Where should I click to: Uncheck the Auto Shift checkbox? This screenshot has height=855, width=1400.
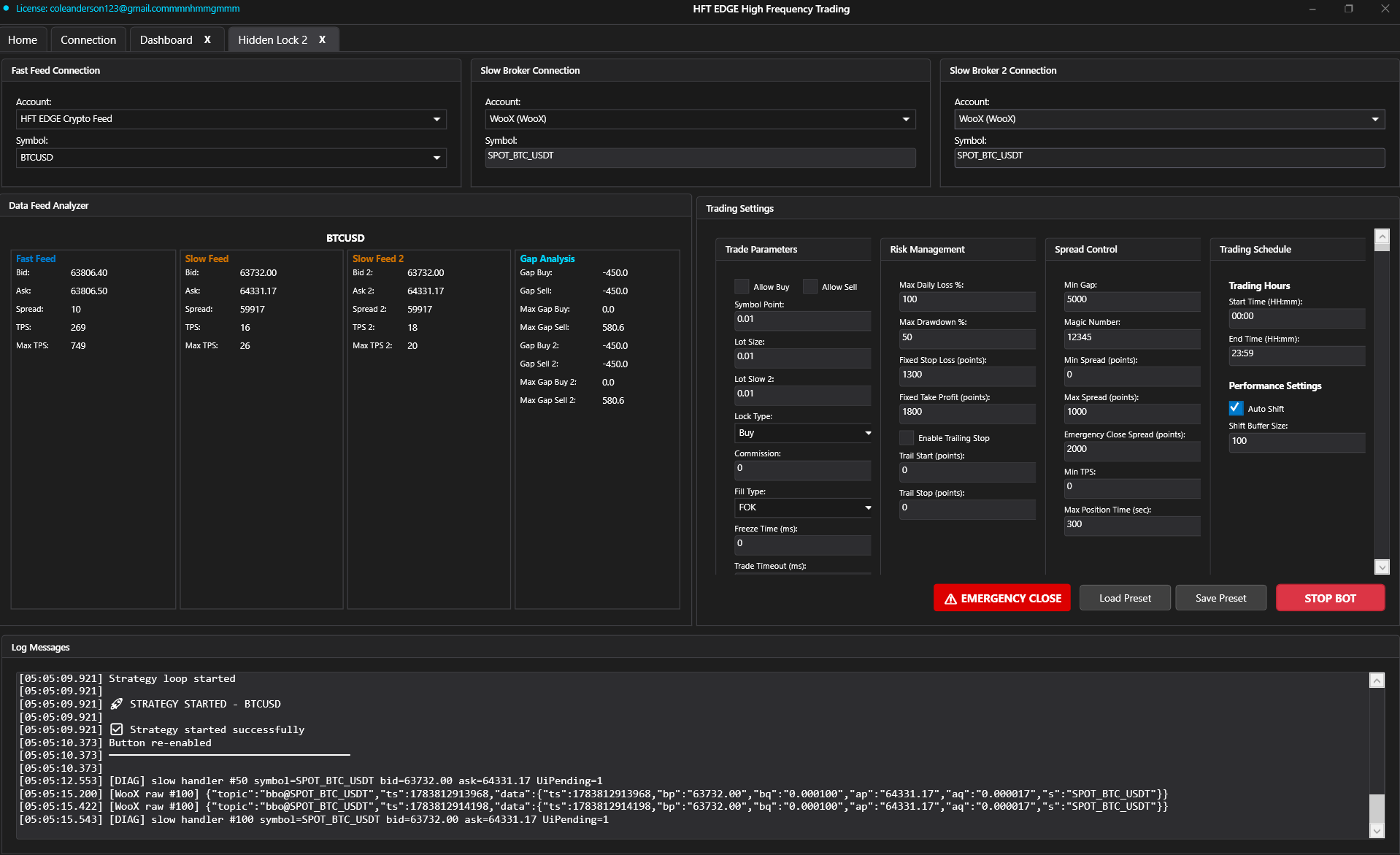pyautogui.click(x=1236, y=408)
